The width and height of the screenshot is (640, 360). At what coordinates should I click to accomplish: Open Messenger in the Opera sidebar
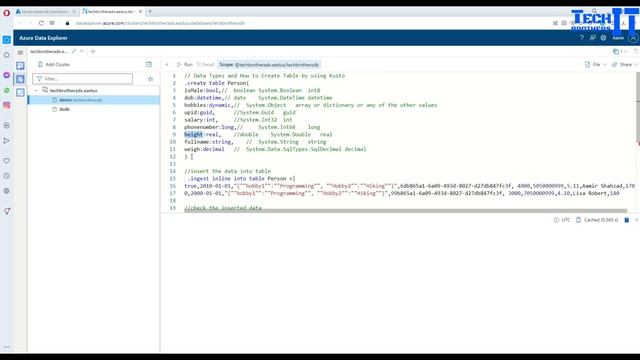(7, 75)
